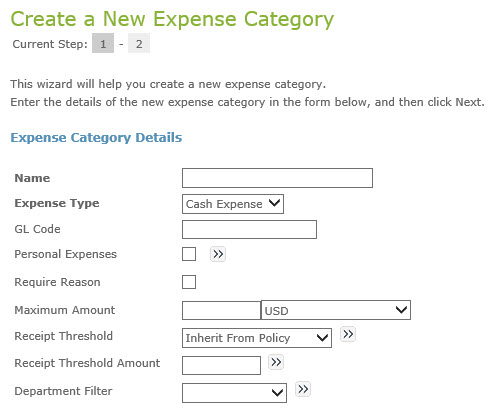
Task: Select the Receipt Threshold Amount input field
Action: [221, 365]
